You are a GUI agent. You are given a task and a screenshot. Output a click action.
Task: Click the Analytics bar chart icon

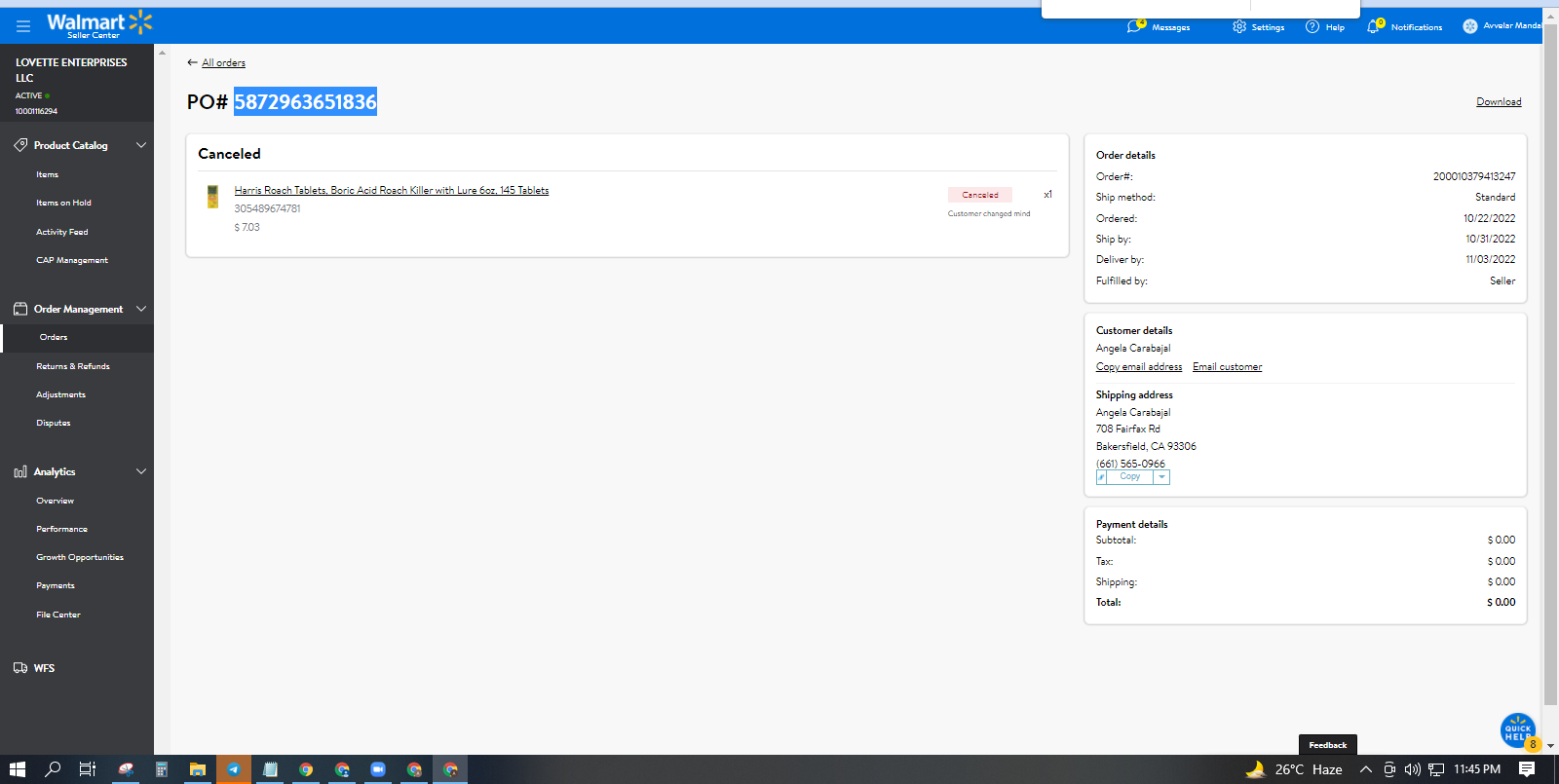20,471
